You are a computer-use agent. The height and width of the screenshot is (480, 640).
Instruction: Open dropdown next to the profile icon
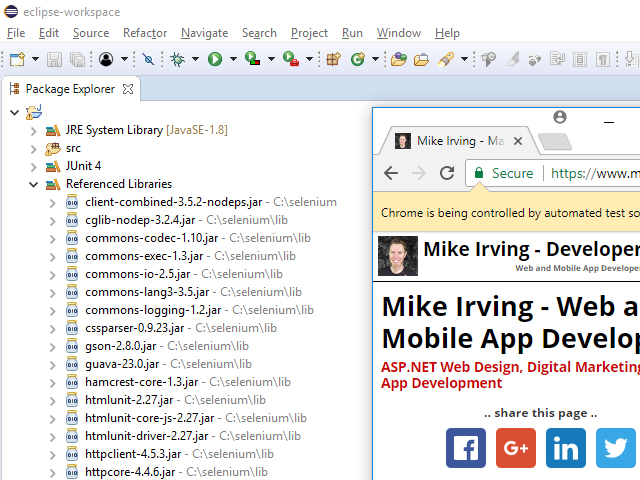point(124,59)
